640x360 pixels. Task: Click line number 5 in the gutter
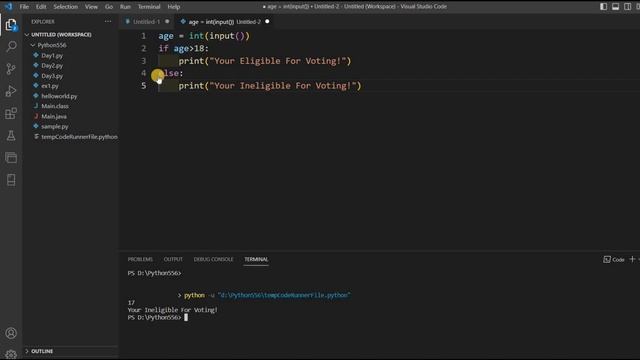point(143,86)
